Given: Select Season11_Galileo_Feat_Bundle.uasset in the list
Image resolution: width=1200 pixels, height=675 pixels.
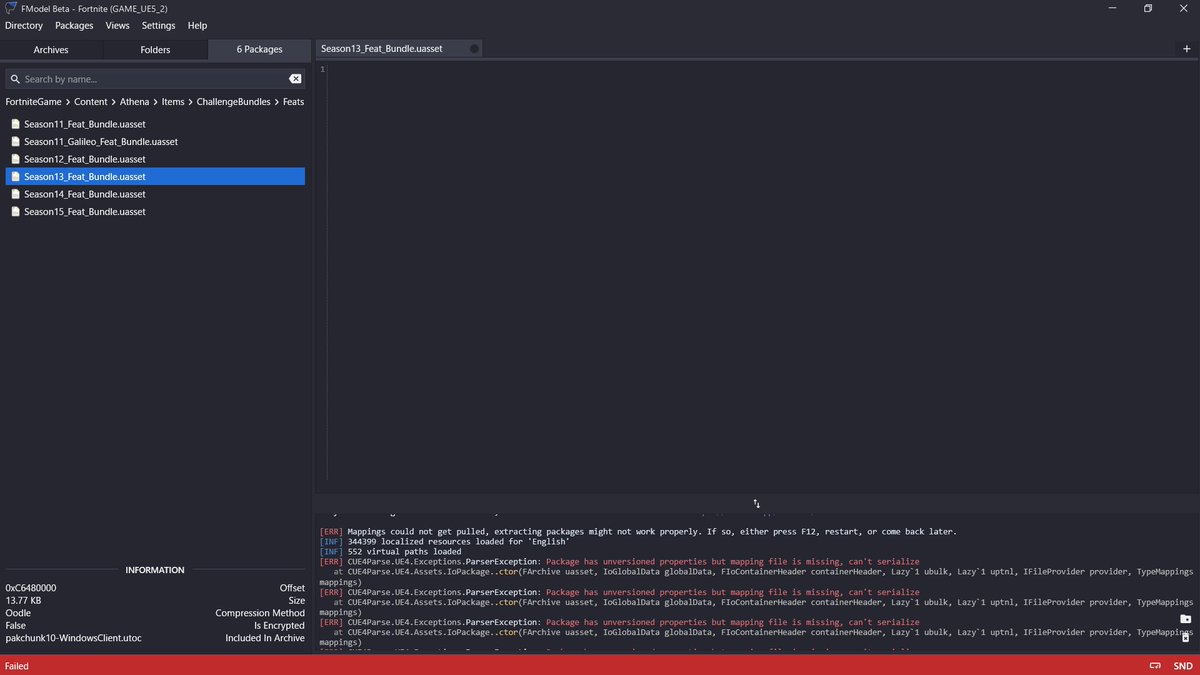Looking at the screenshot, I should pyautogui.click(x=155, y=142).
